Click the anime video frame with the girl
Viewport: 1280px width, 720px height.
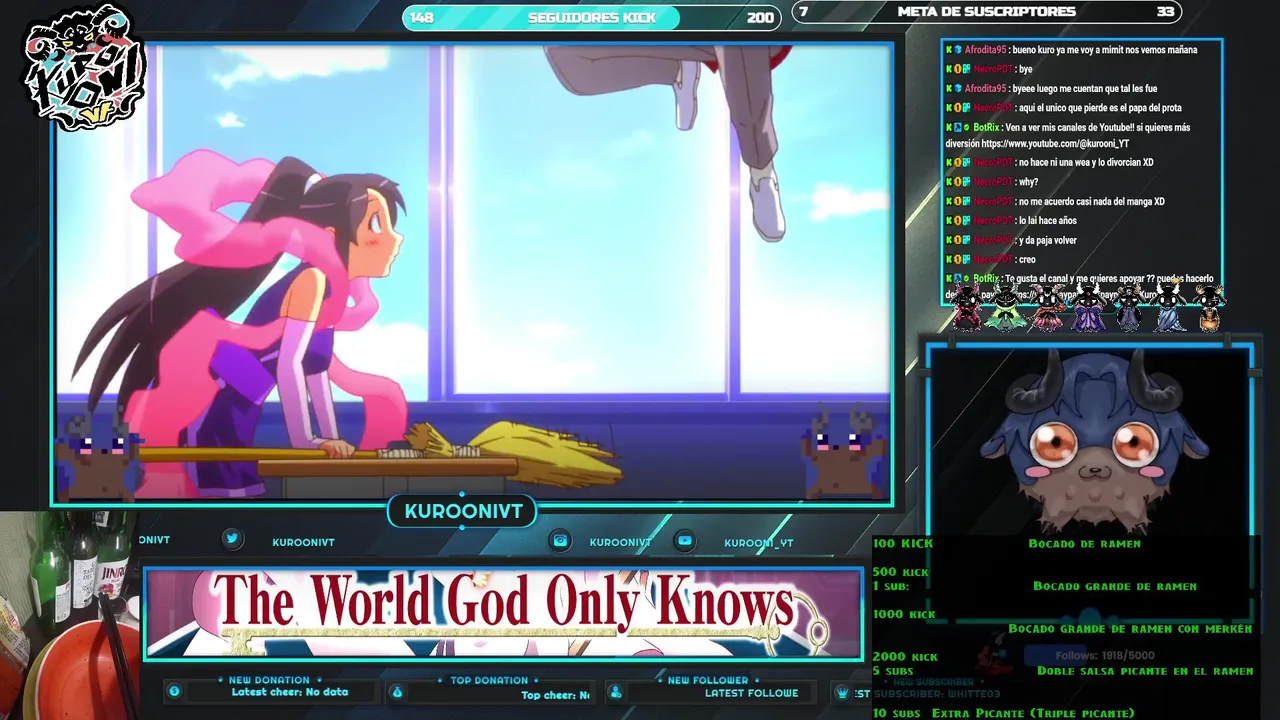coord(473,273)
